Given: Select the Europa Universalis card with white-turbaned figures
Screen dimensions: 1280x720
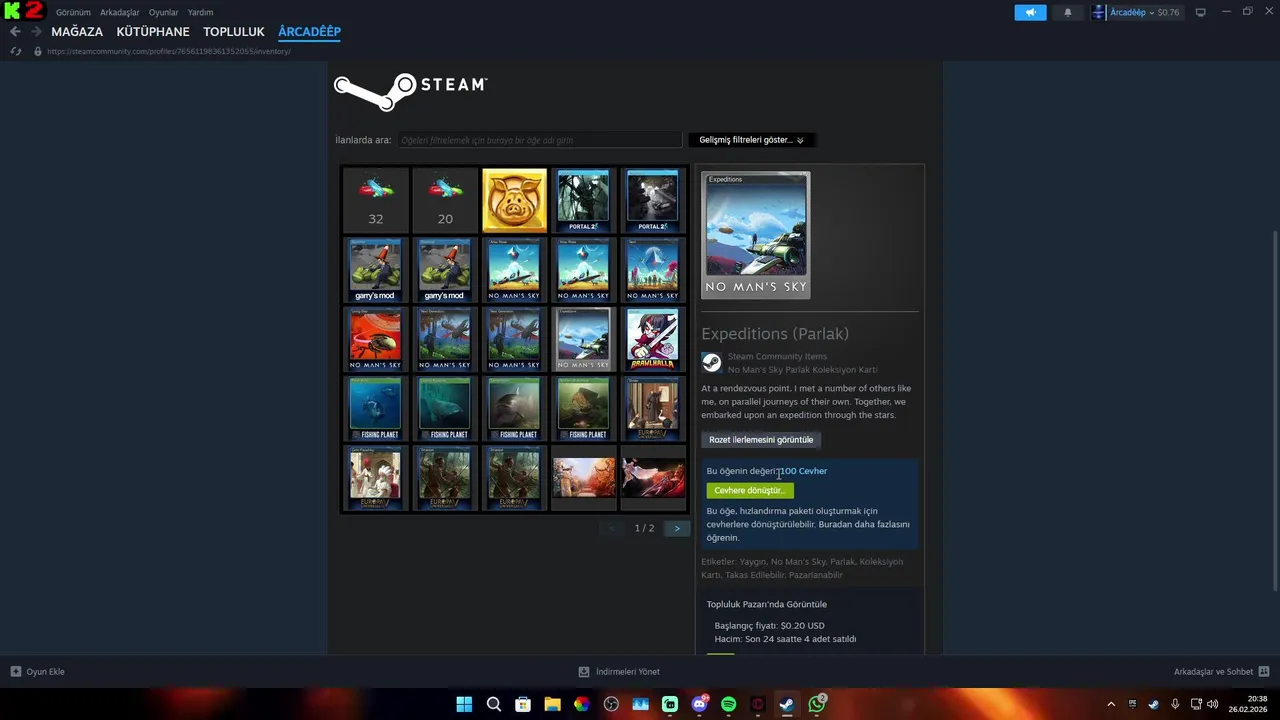Looking at the screenshot, I should click(375, 478).
